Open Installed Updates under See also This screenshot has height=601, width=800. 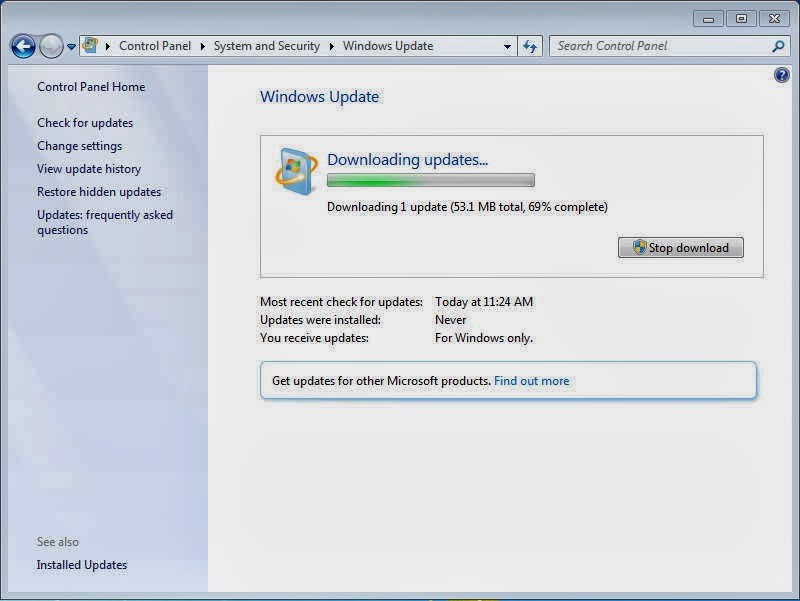click(82, 565)
